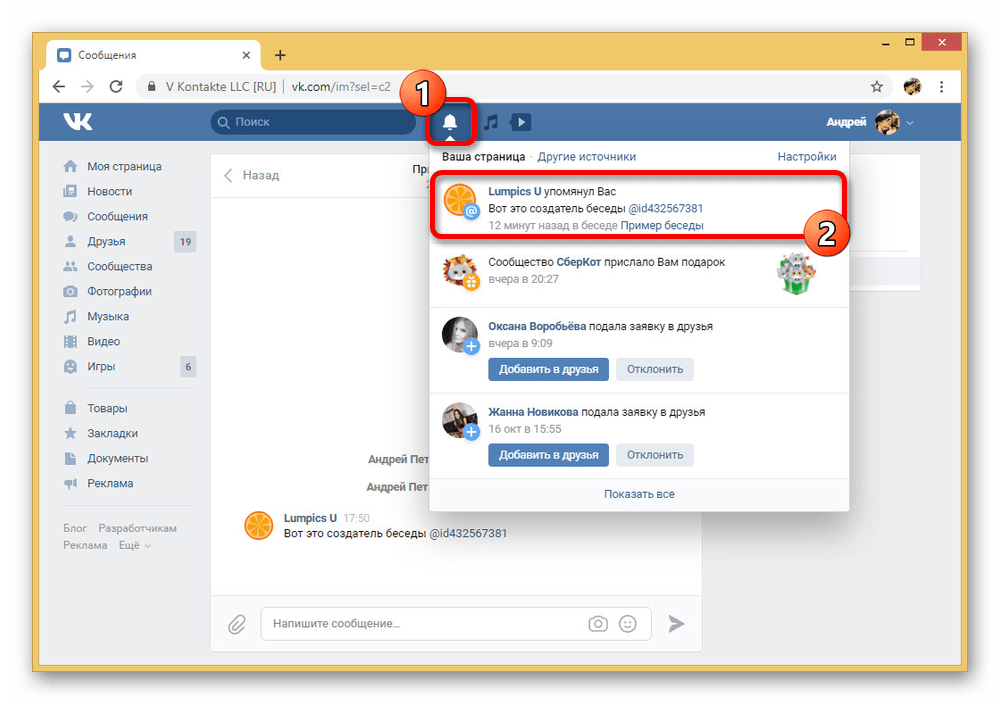1000x704 pixels.
Task: Focus the Поиск search field
Action: [313, 122]
